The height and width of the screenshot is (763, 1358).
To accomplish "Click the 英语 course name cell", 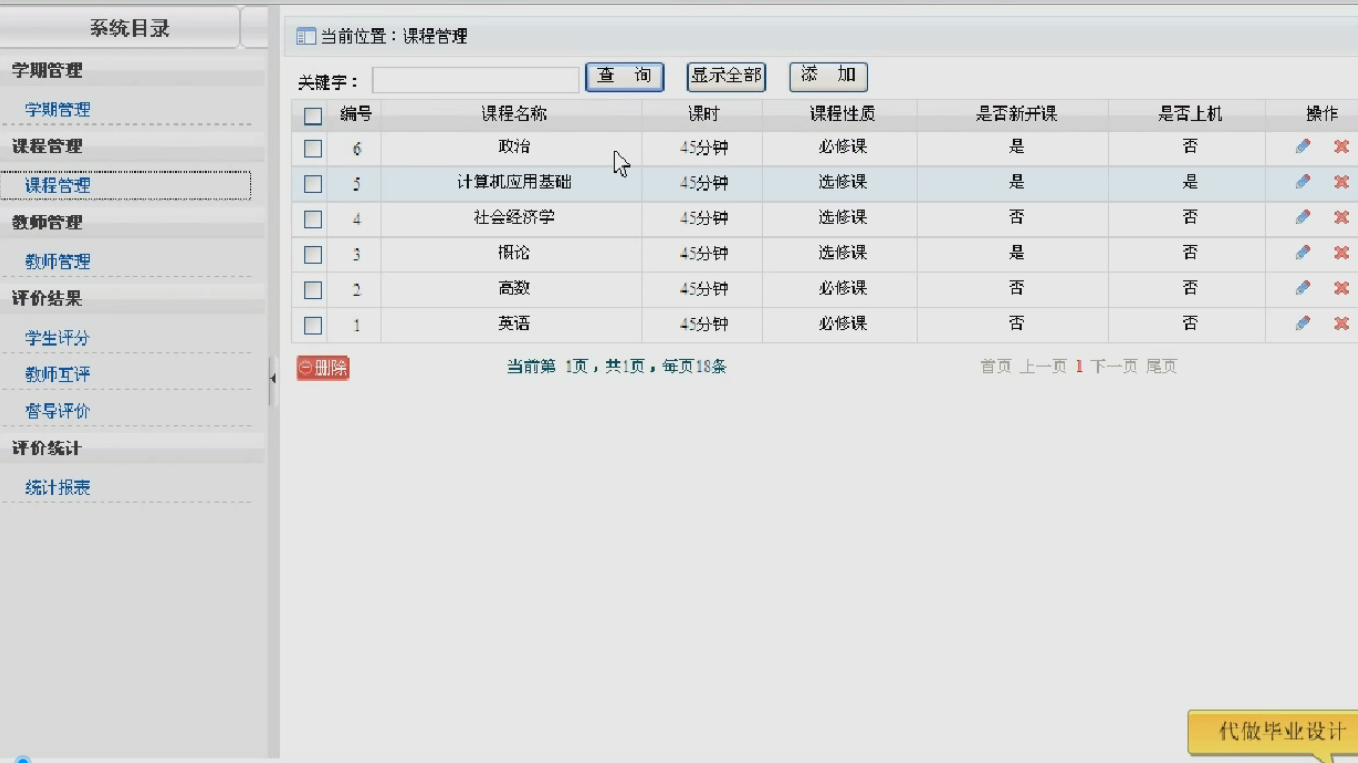I will tap(514, 323).
